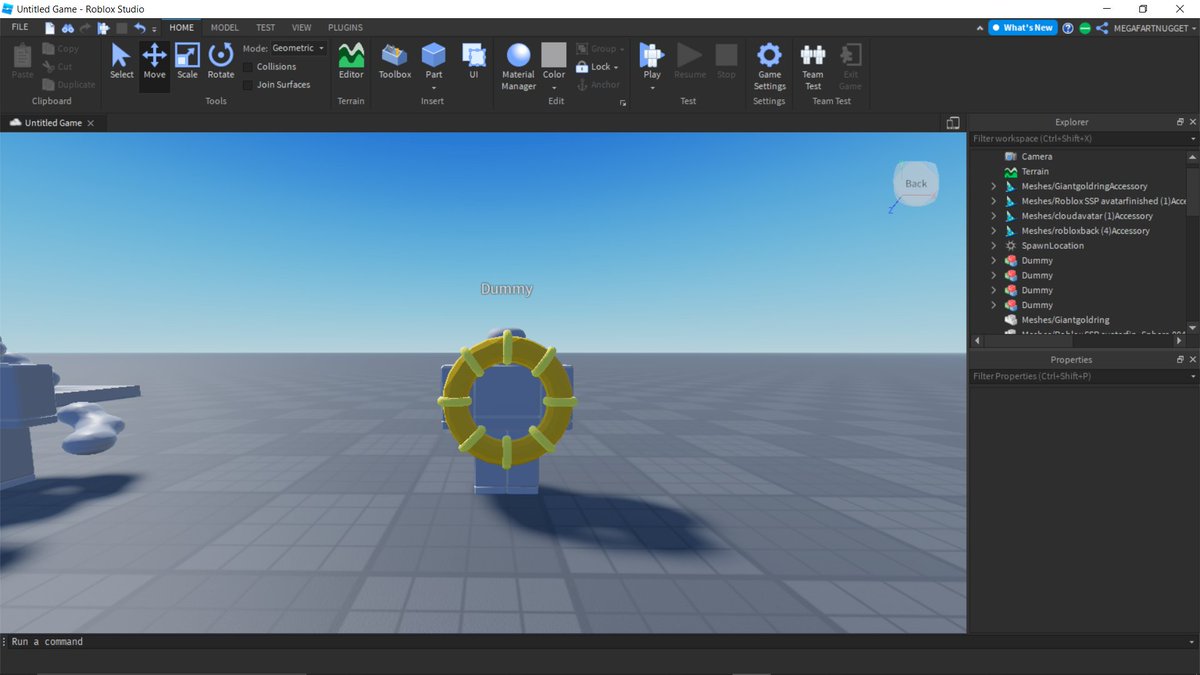
Task: Expand the SpawnLocation node
Action: coord(993,246)
